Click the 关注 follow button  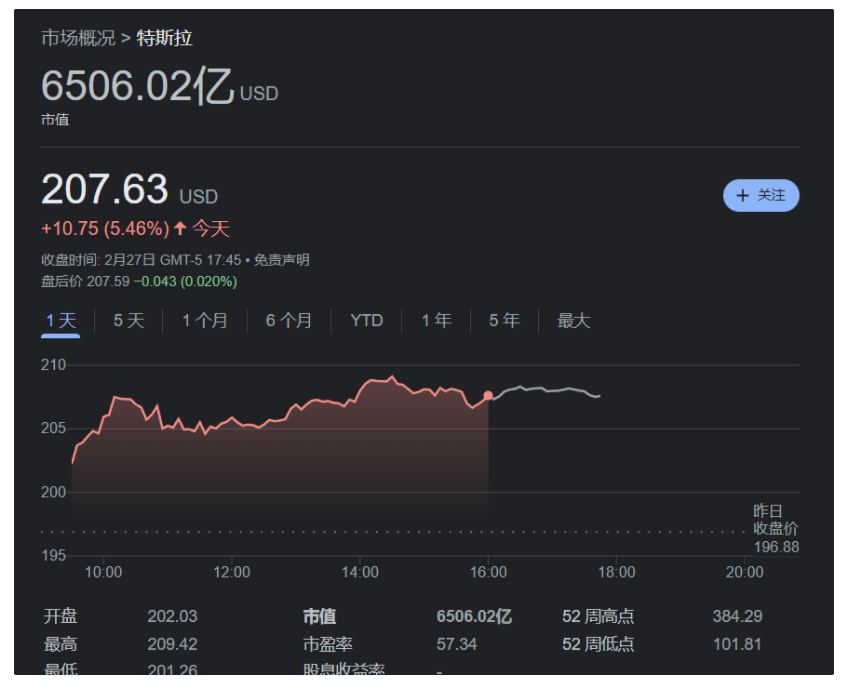[x=760, y=195]
